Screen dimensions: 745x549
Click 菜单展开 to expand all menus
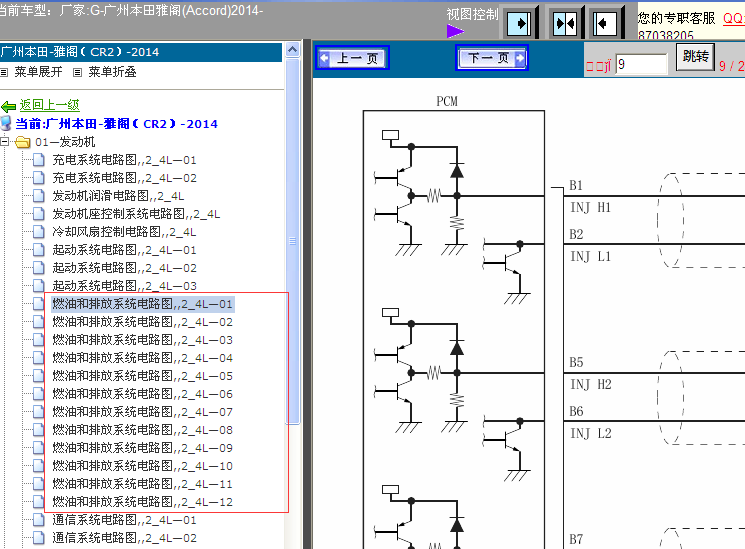38,72
